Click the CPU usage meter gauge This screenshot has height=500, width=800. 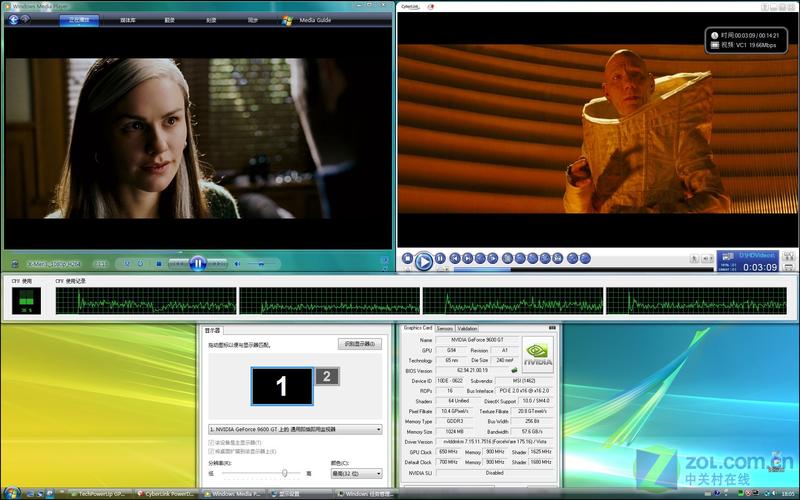(26, 301)
